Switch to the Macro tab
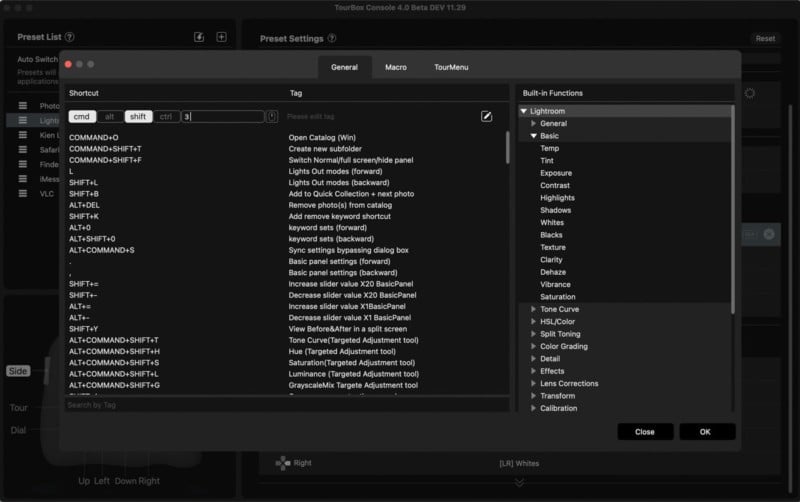Image resolution: width=800 pixels, height=502 pixels. point(396,67)
